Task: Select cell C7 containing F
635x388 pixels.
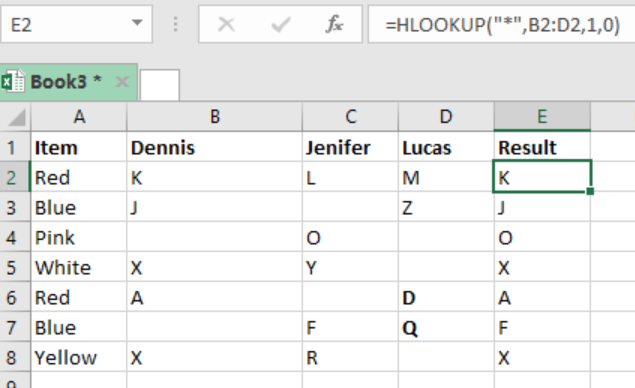Action: tap(350, 327)
